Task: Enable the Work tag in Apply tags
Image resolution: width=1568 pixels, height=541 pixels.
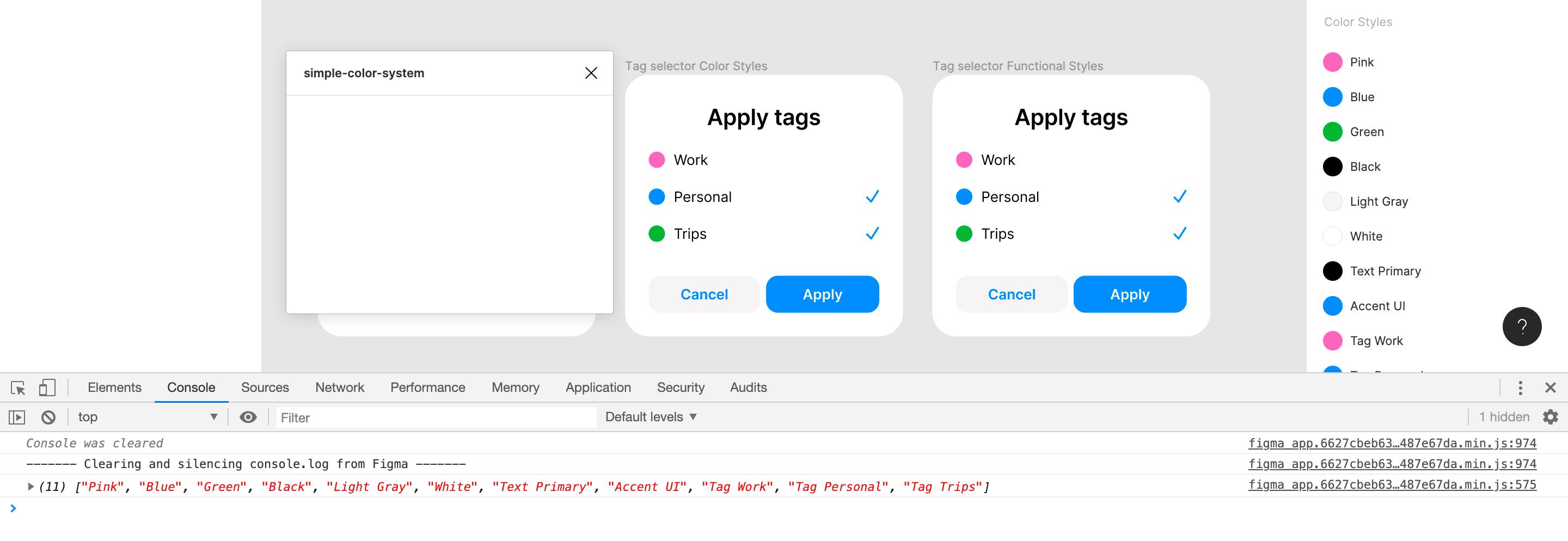Action: (690, 160)
